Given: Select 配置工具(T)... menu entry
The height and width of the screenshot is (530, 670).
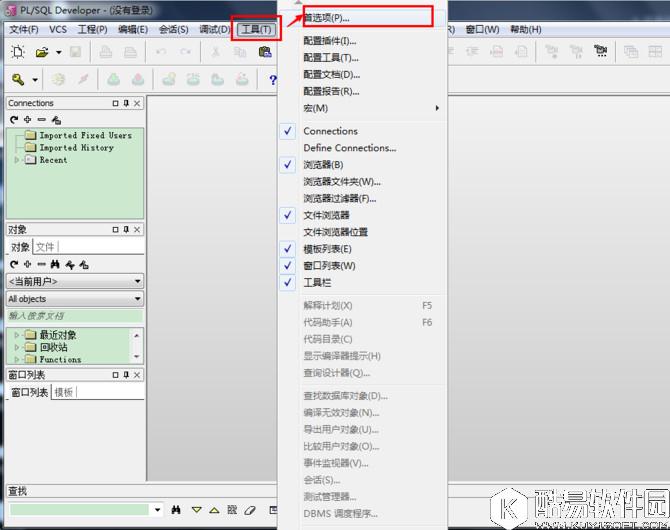Looking at the screenshot, I should click(363, 57).
